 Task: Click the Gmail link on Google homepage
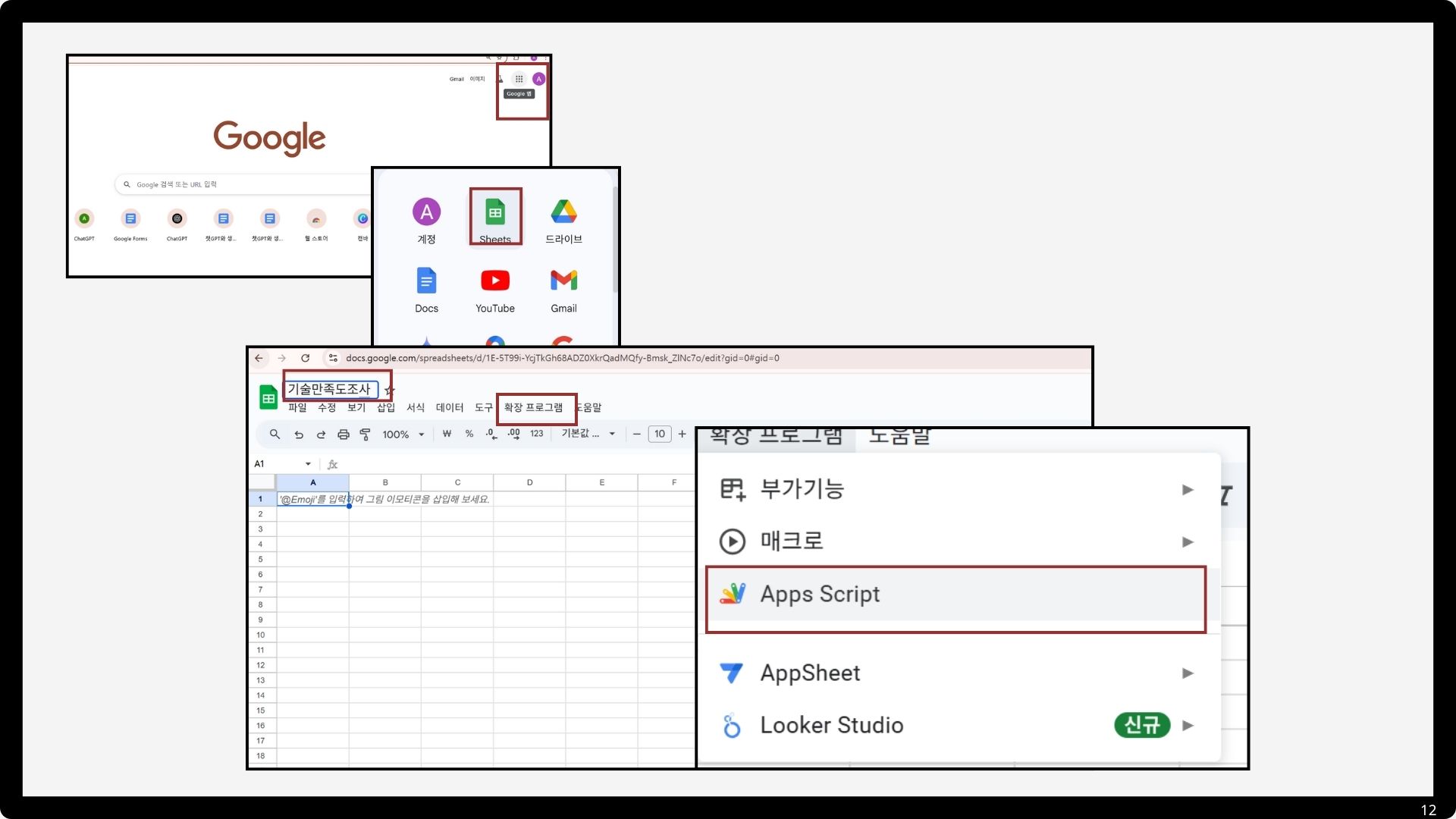tap(456, 79)
